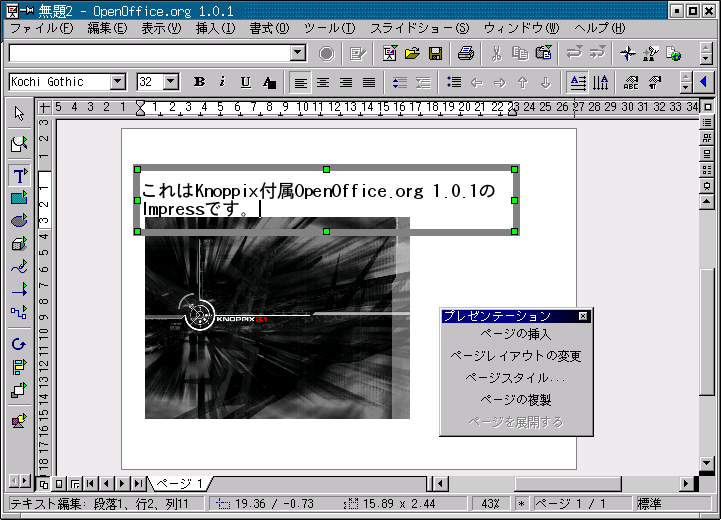This screenshot has width=721, height=520.
Task: Select the Lines and arrows tool
Action: point(19,290)
